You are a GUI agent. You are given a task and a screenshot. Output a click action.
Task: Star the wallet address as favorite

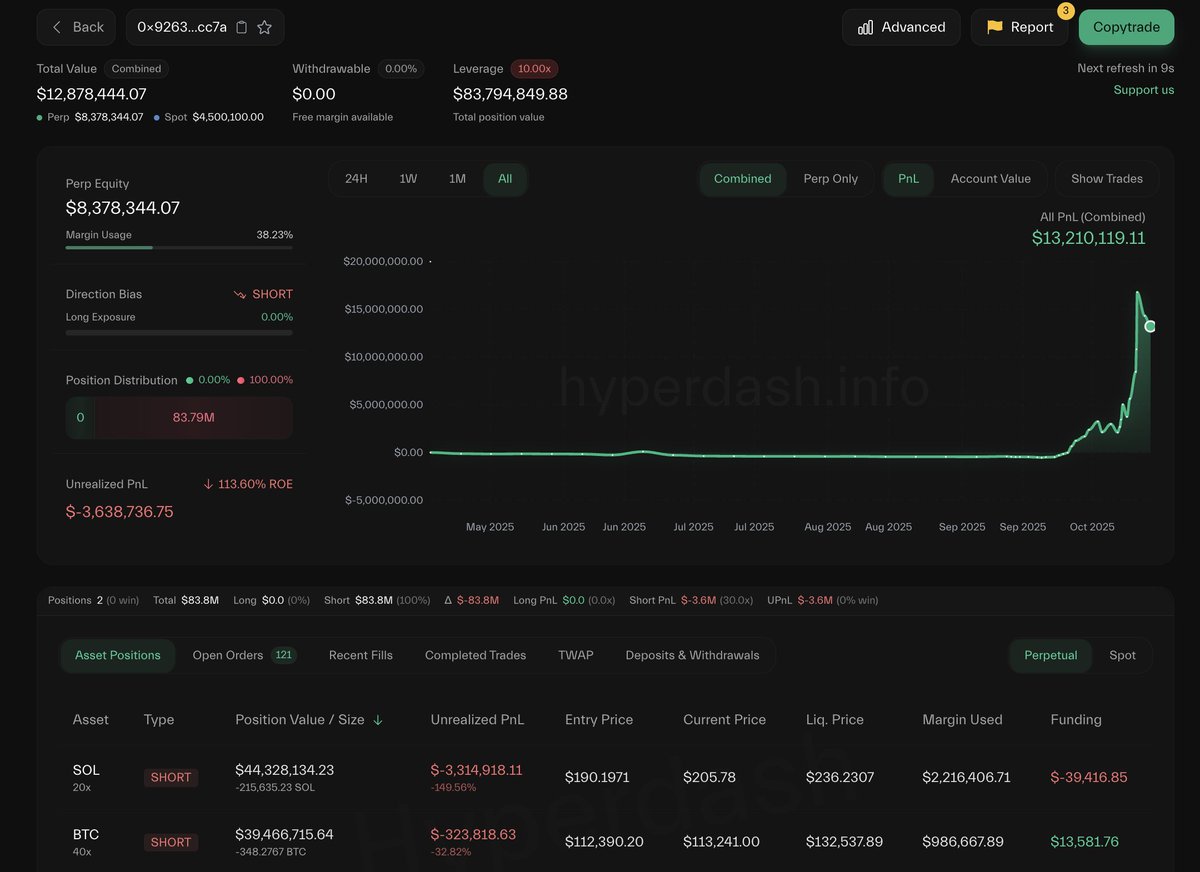[x=265, y=28]
